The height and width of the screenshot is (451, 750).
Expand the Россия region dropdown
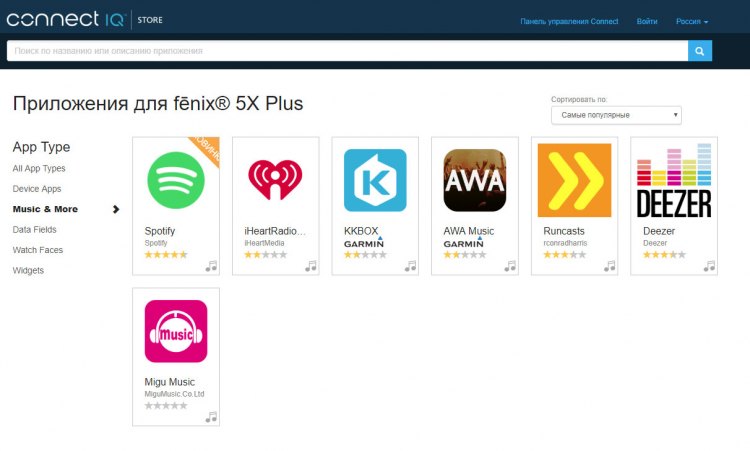(692, 22)
